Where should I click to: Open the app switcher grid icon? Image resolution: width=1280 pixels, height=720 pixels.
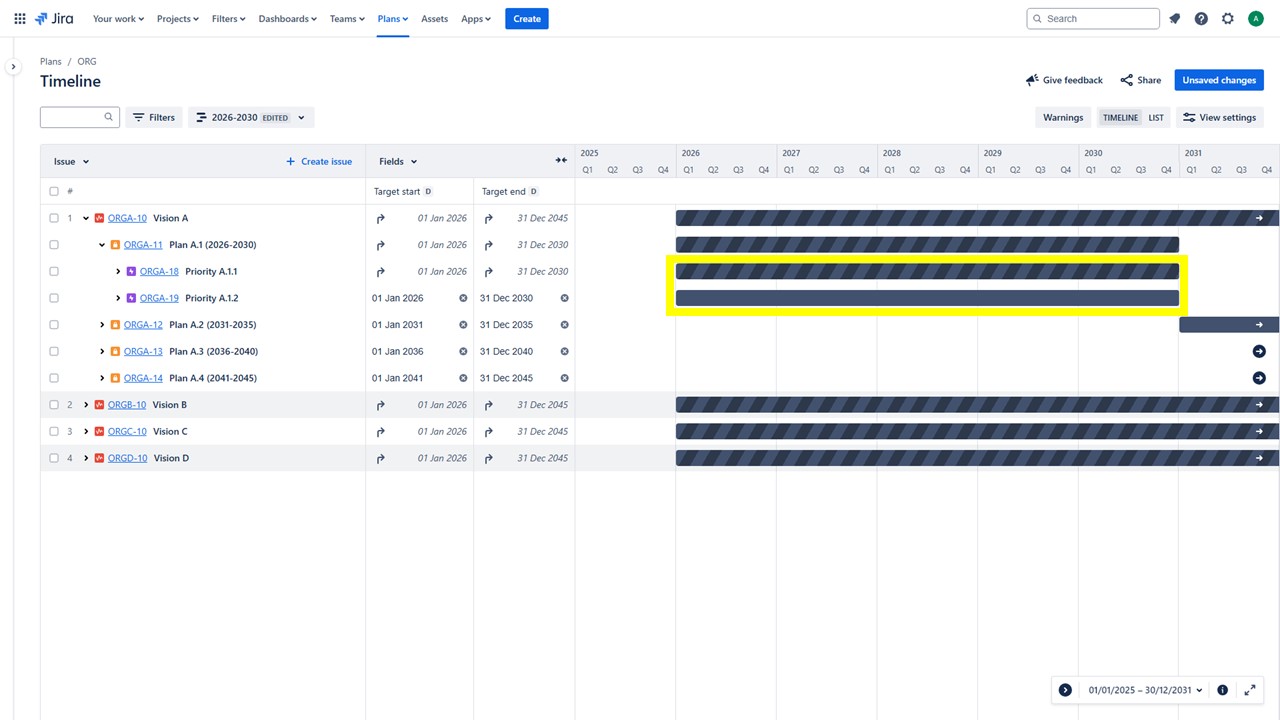20,19
